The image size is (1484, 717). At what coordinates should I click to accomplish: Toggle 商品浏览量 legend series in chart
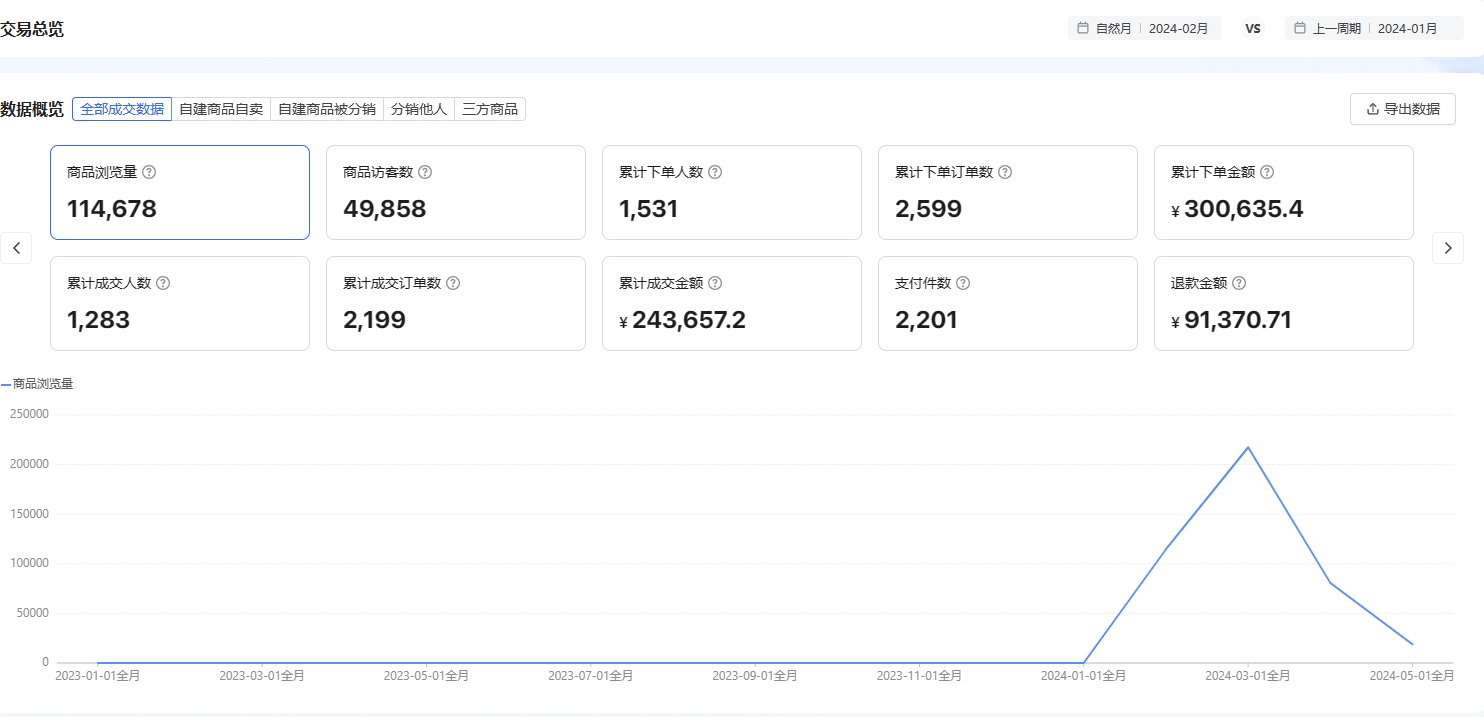38,384
